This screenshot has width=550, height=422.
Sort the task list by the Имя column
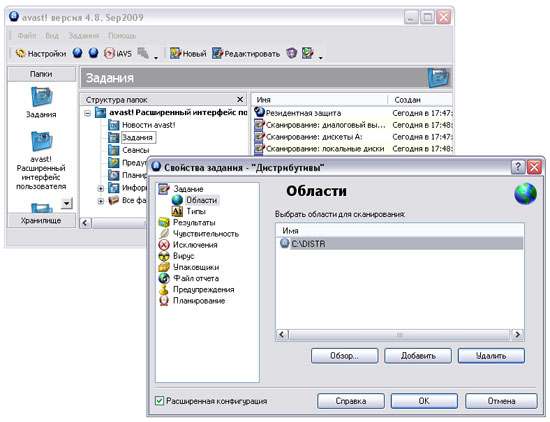pos(319,100)
